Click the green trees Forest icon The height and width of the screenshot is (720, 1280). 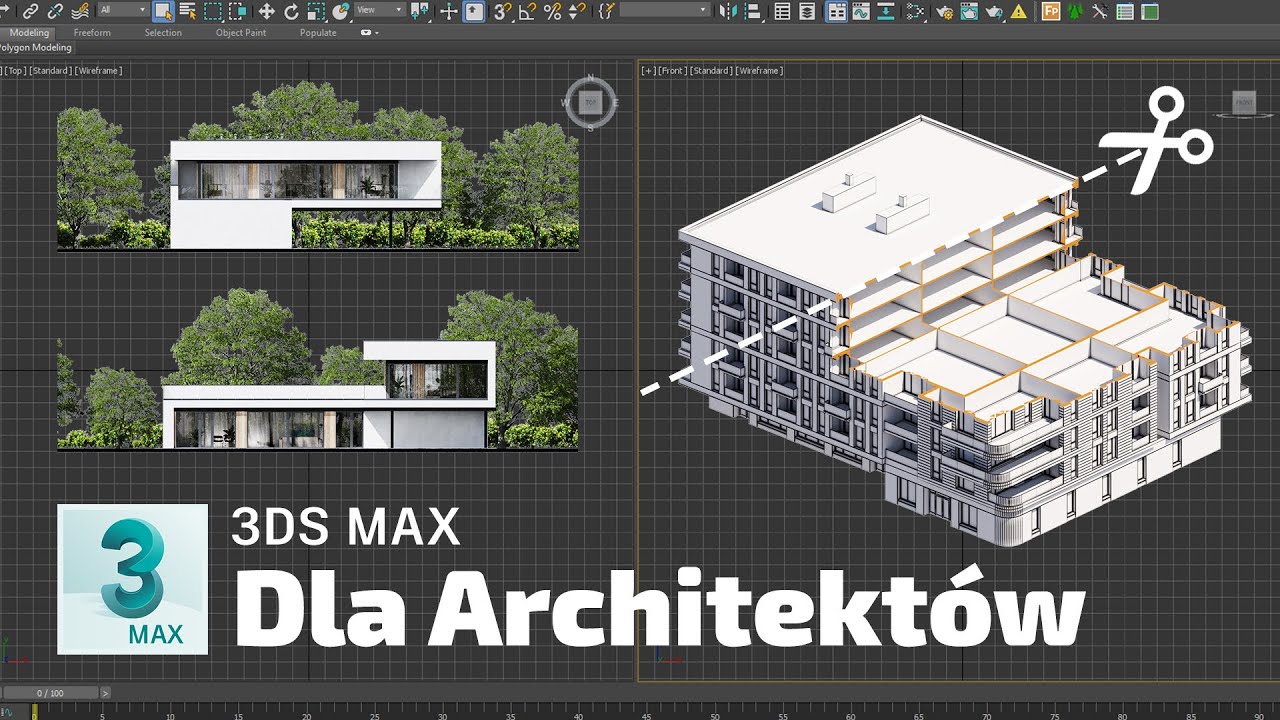tap(1075, 11)
